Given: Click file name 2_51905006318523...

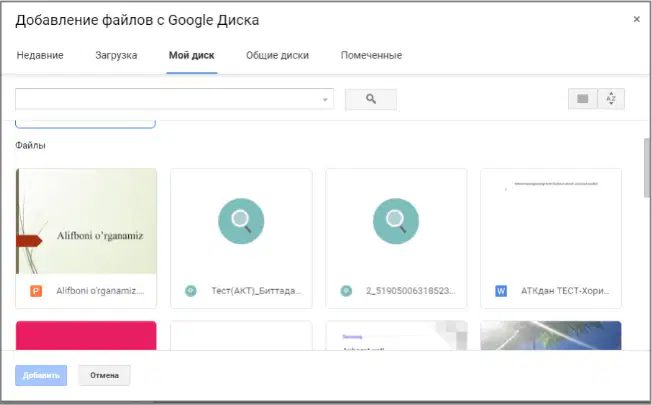Looking at the screenshot, I should [x=411, y=291].
